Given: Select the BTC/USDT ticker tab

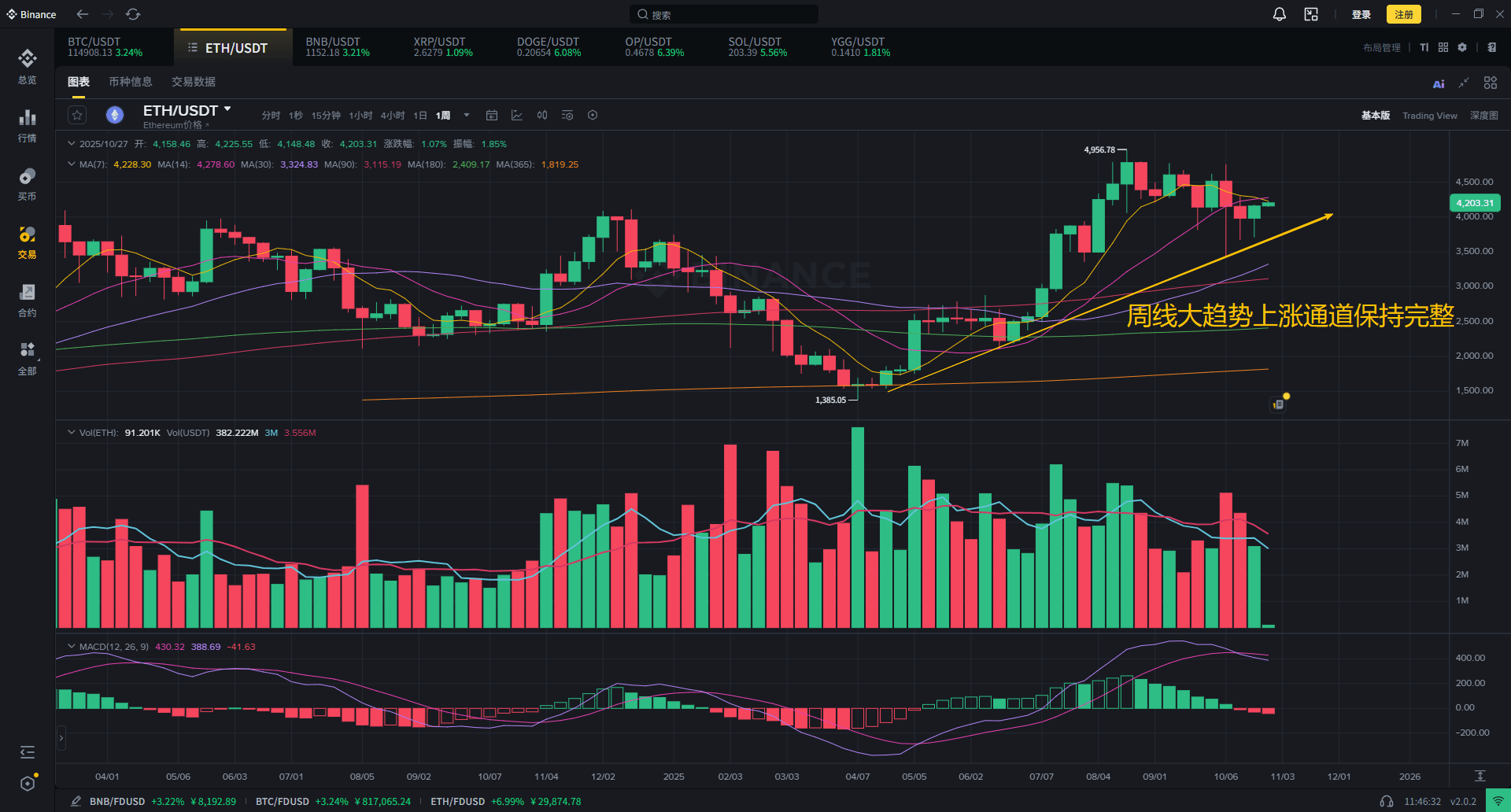Looking at the screenshot, I should click(x=105, y=47).
